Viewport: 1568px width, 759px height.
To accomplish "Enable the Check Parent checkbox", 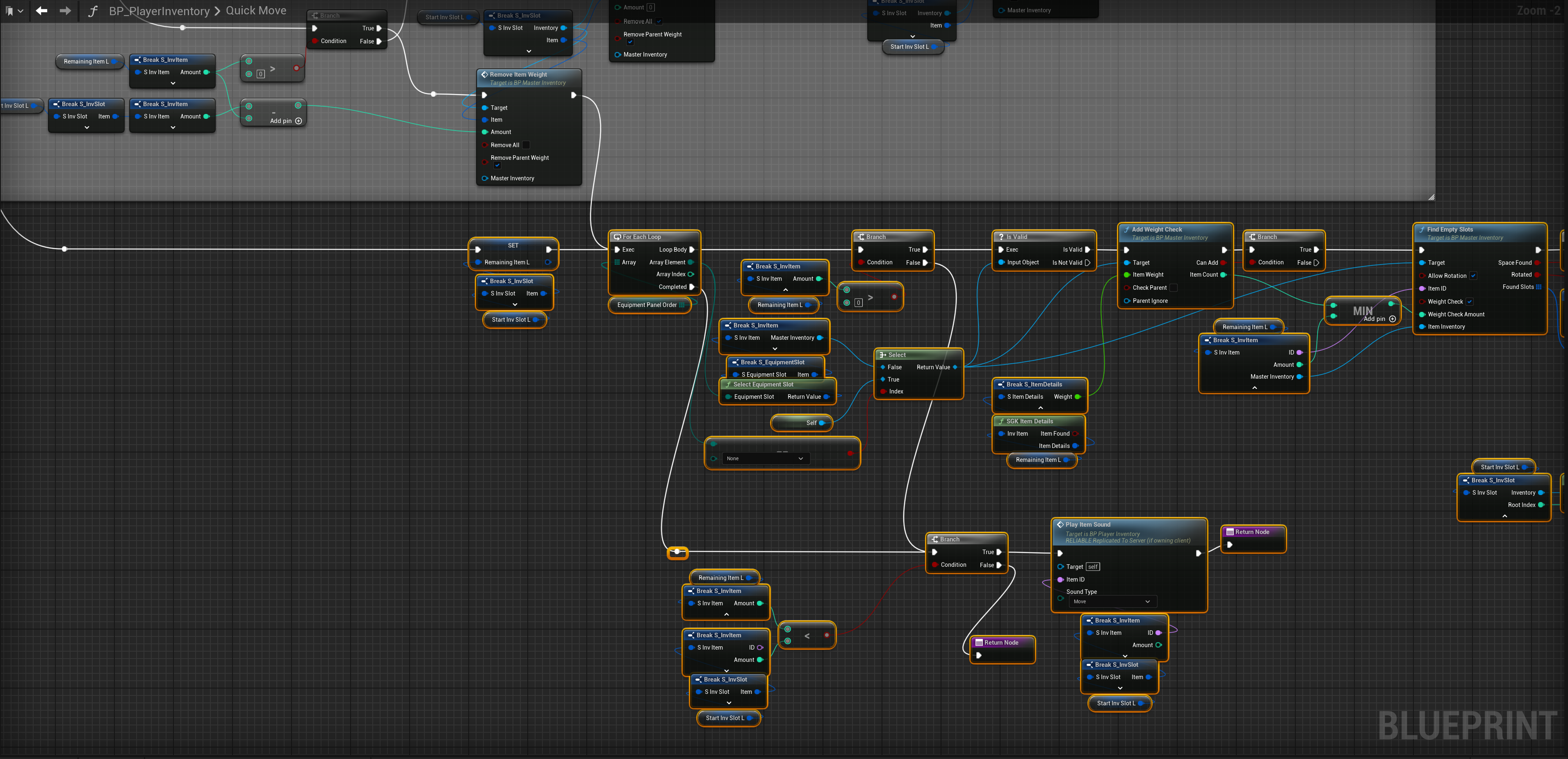I will pyautogui.click(x=1174, y=288).
